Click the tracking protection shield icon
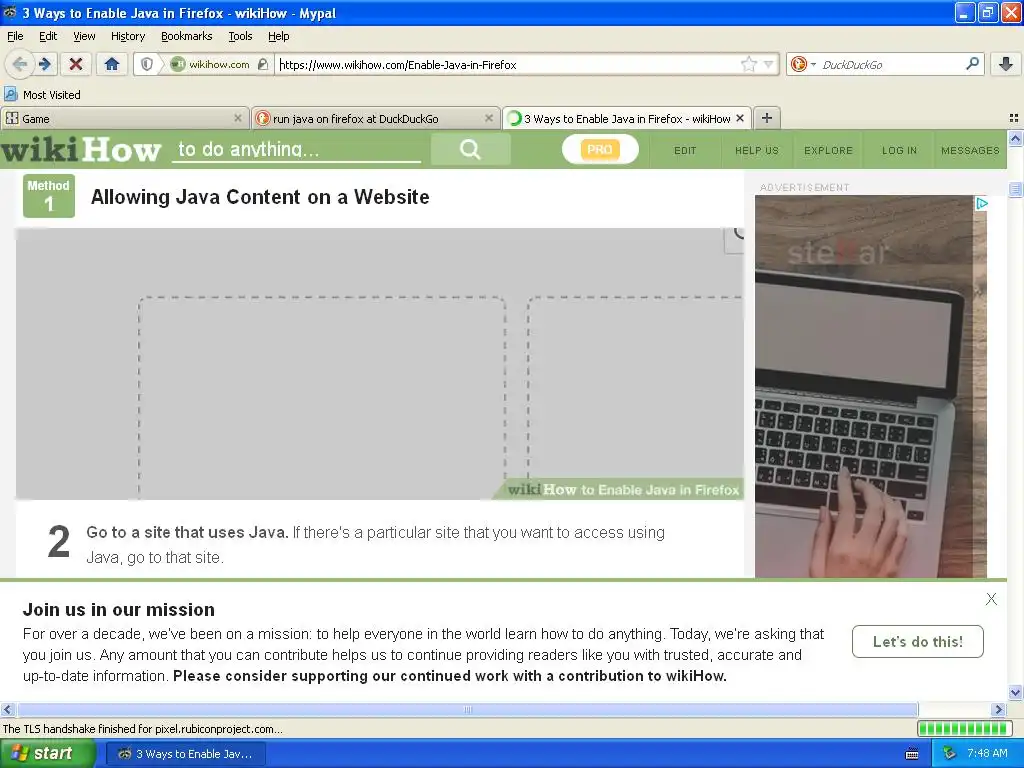Image resolution: width=1024 pixels, height=768 pixels. click(147, 64)
